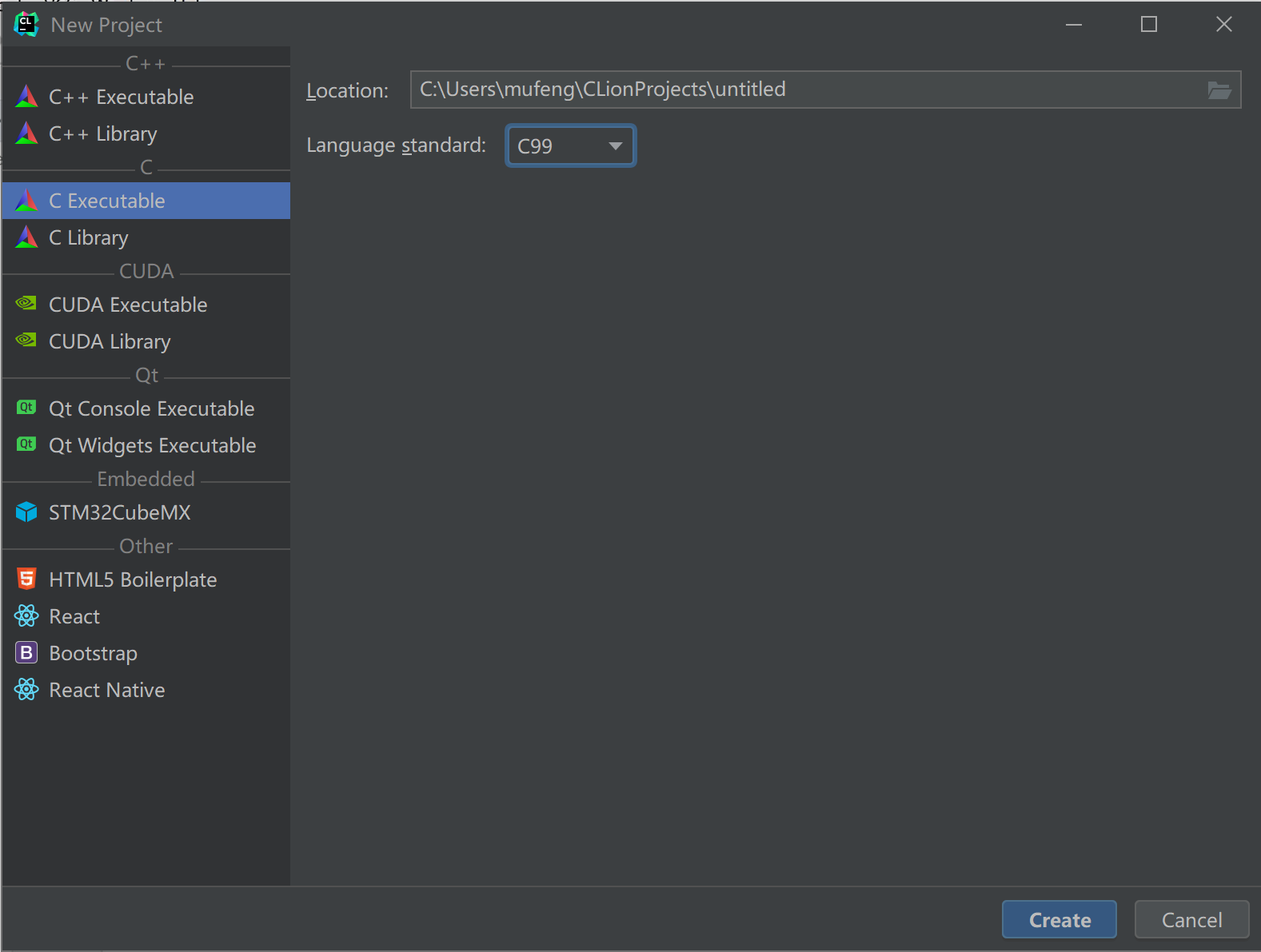Click the C++ Library CMake icon
The width and height of the screenshot is (1261, 952).
[x=26, y=133]
